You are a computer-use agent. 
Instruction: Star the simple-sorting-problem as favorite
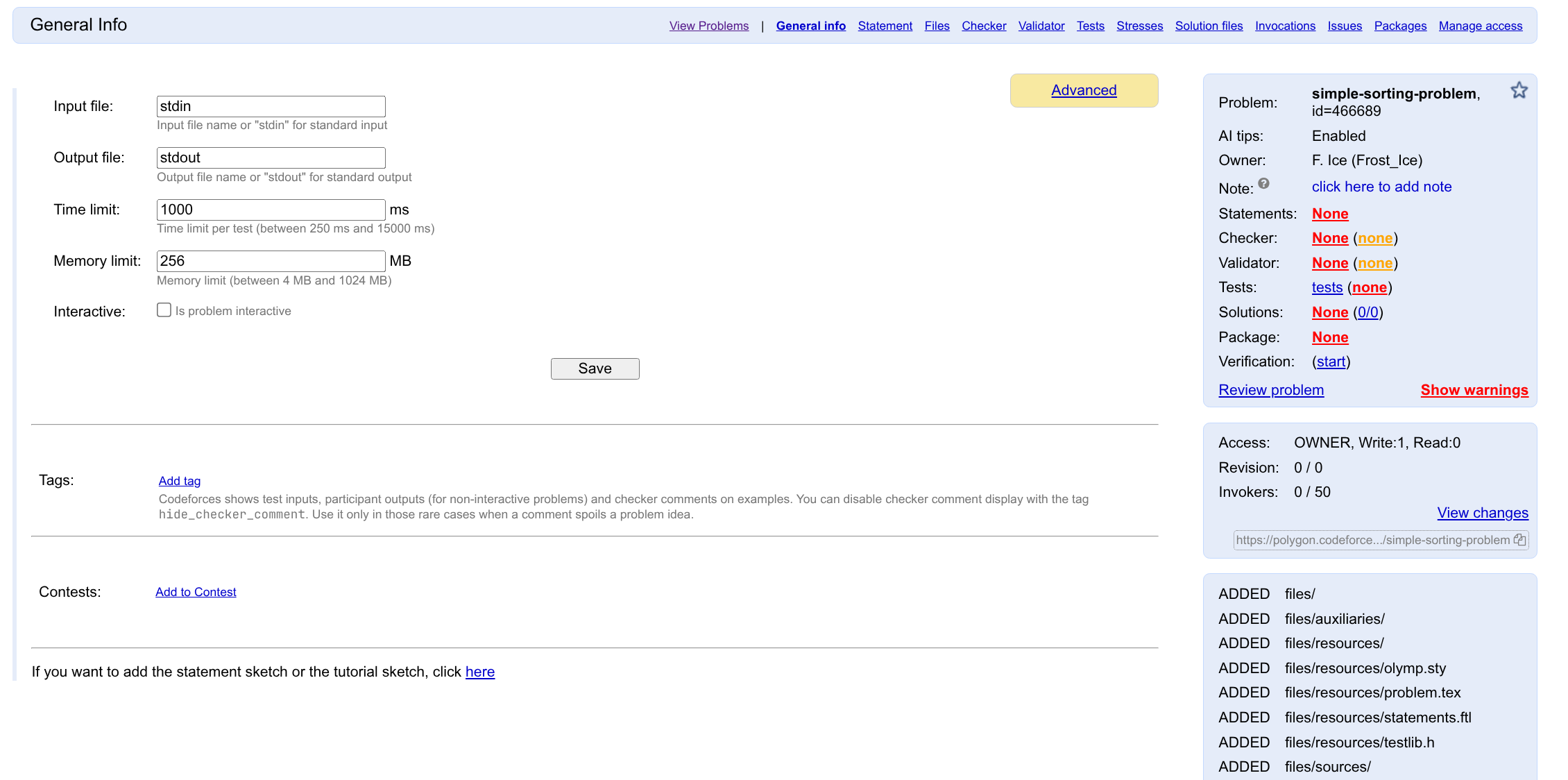tap(1519, 90)
